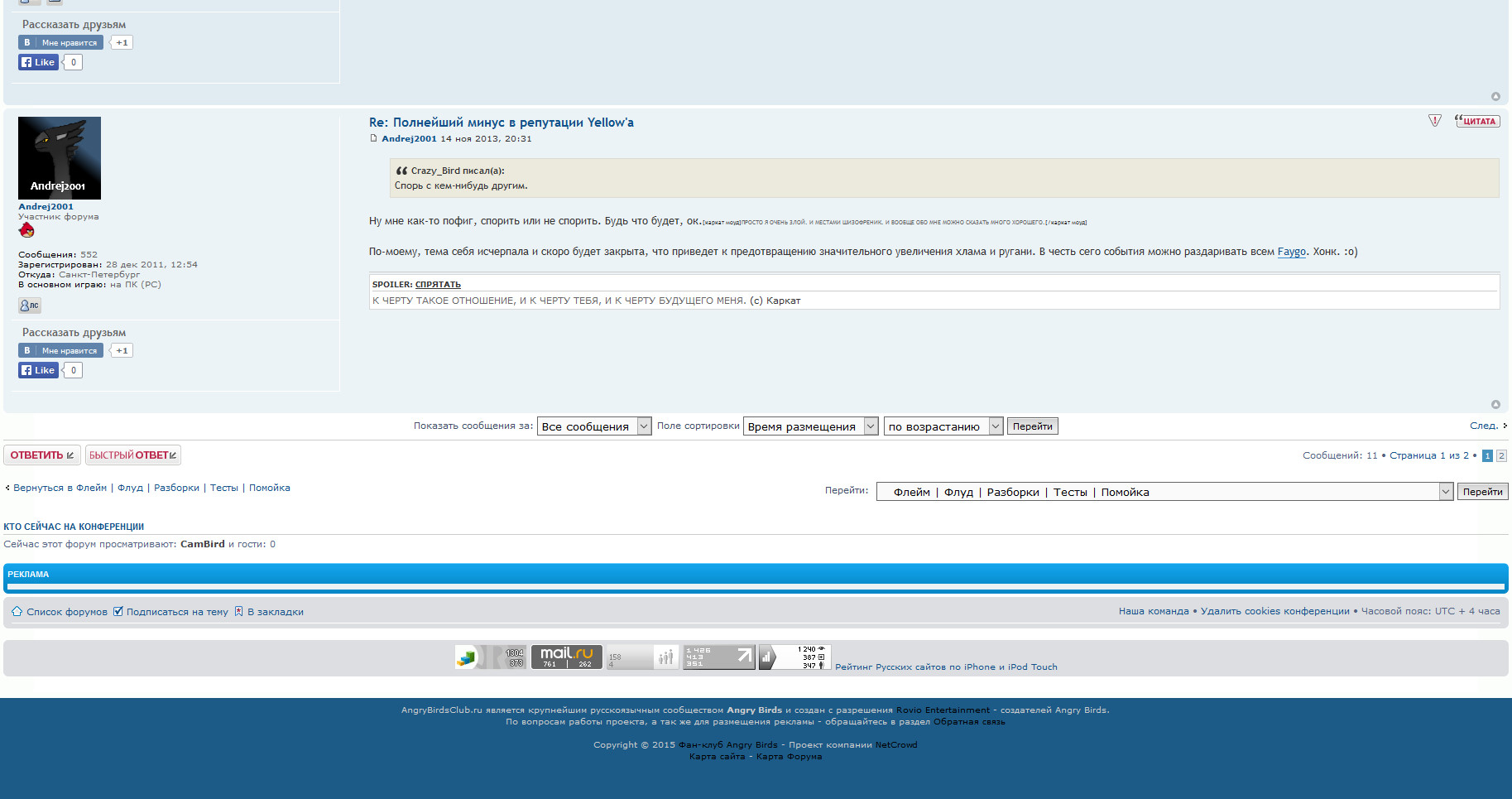Open Andrej2001's avatar image
Image resolution: width=1512 pixels, height=799 pixels.
(x=60, y=158)
